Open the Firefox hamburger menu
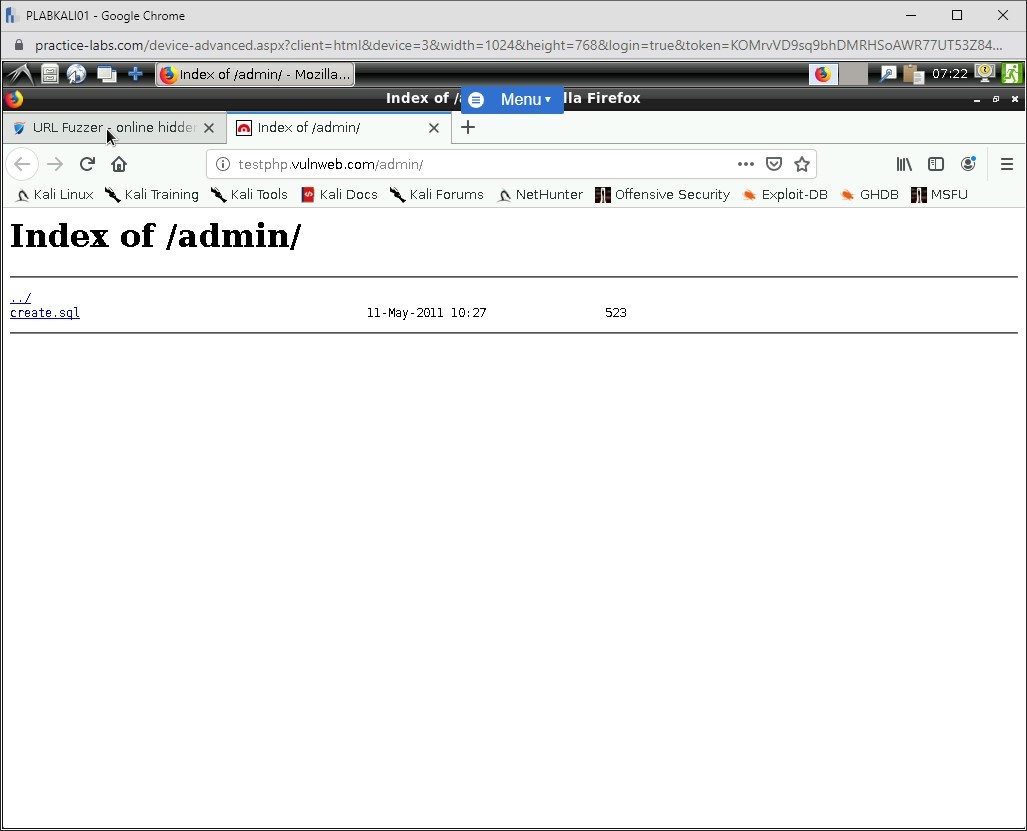 pyautogui.click(x=1006, y=164)
